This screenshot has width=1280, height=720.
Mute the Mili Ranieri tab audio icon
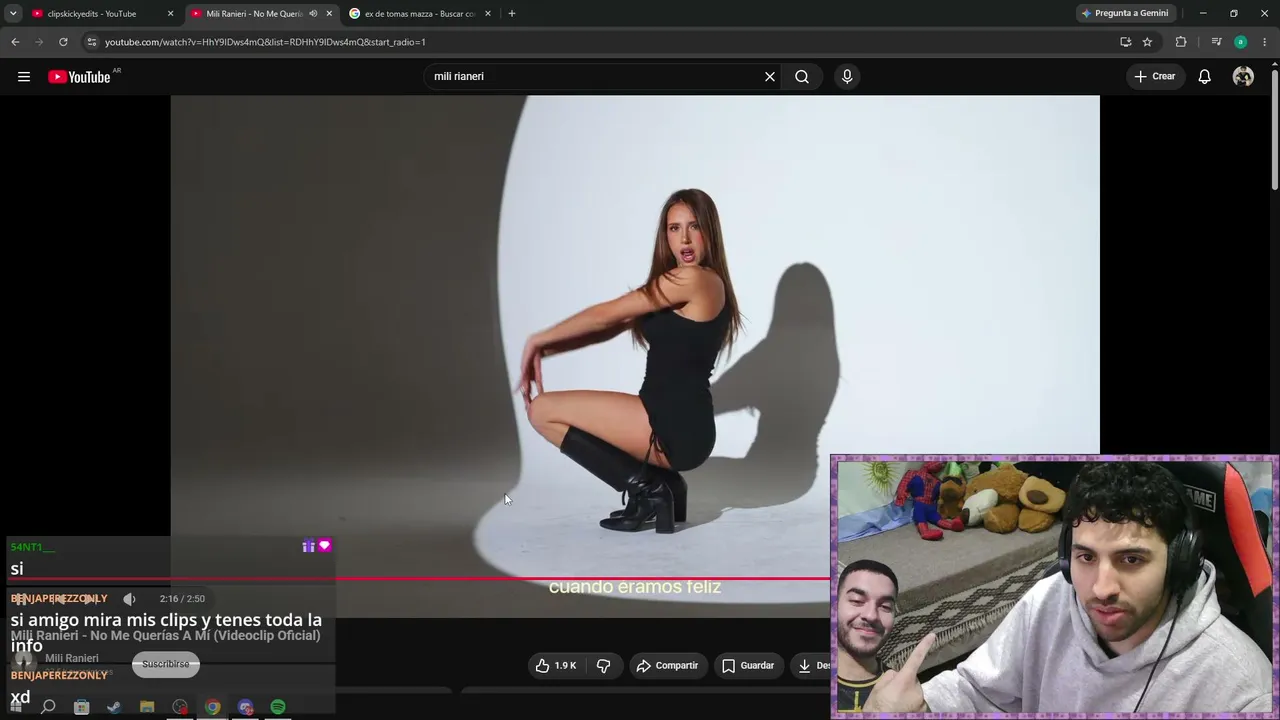(x=313, y=14)
